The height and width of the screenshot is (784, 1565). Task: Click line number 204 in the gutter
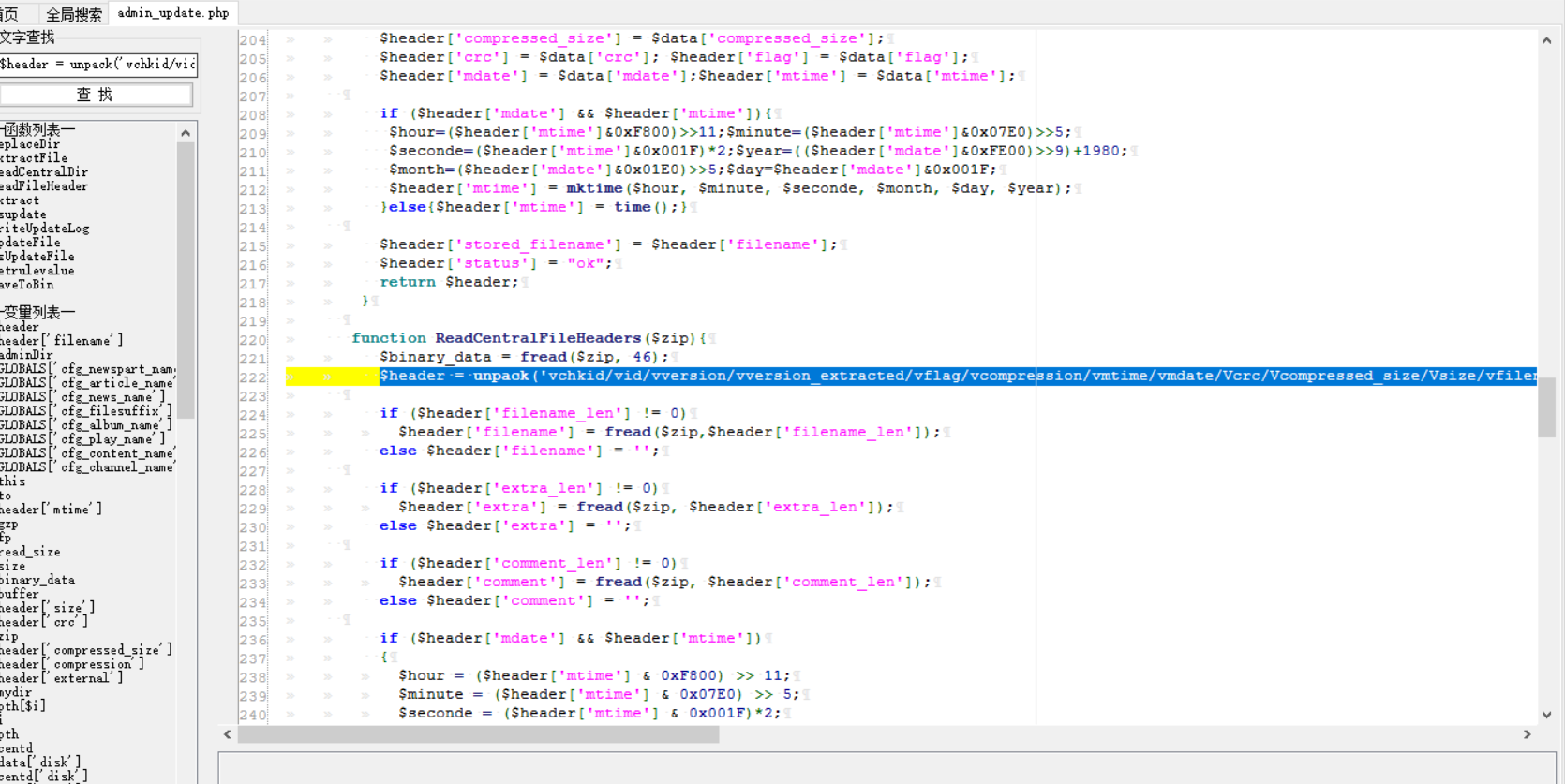pyautogui.click(x=253, y=40)
